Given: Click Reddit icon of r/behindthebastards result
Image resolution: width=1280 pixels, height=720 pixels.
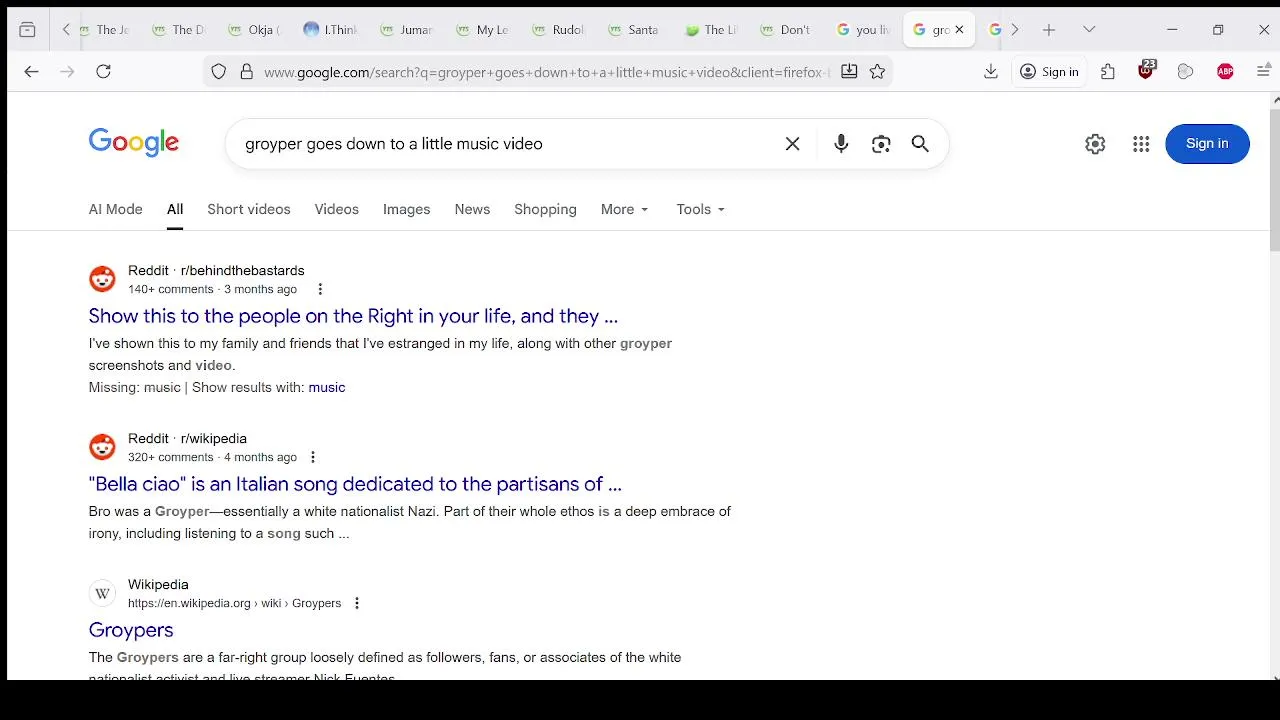Looking at the screenshot, I should (x=102, y=279).
